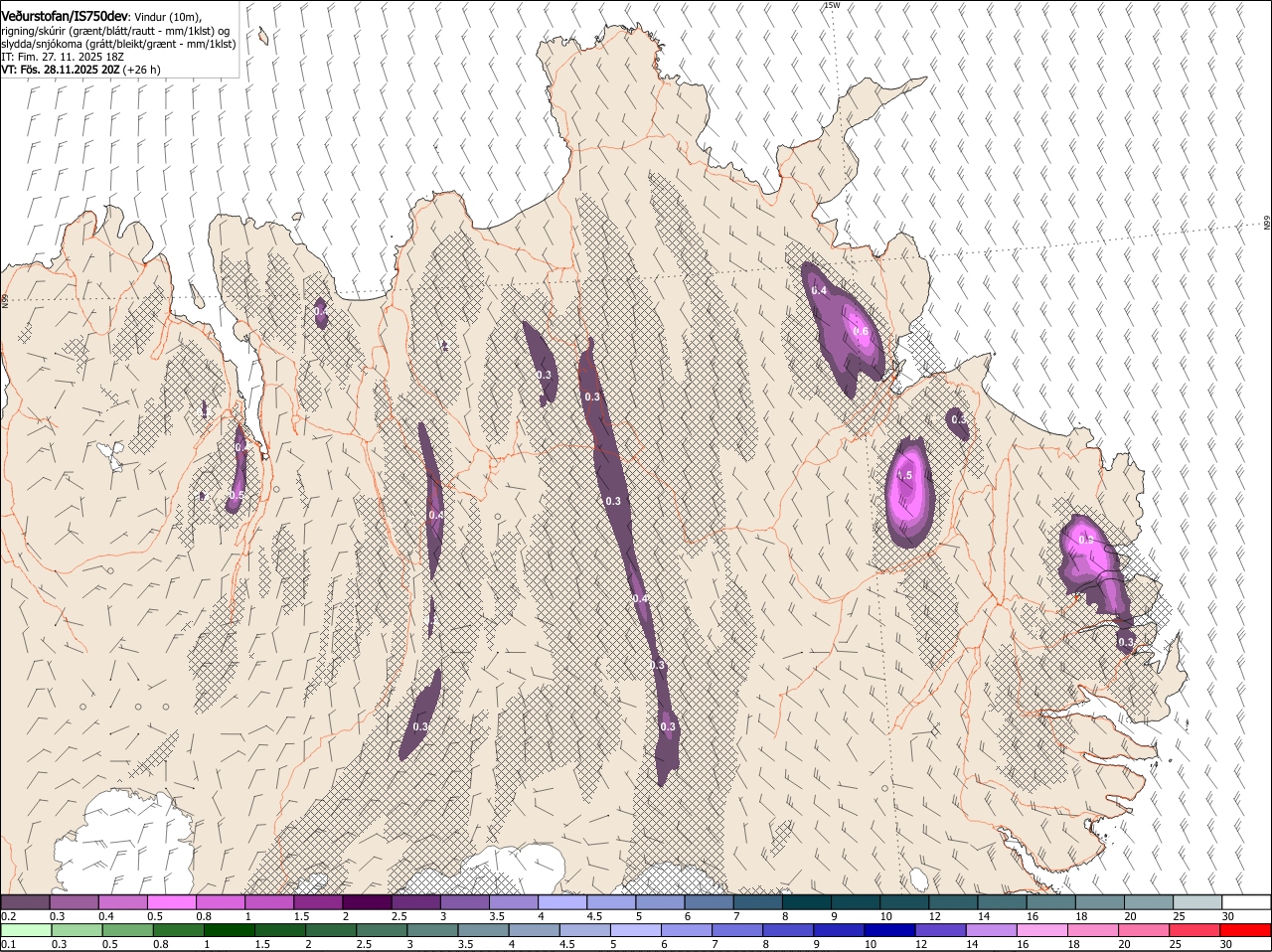1272x952 pixels.
Task: Click the '12' label in the lower legend
Action: coord(919,944)
